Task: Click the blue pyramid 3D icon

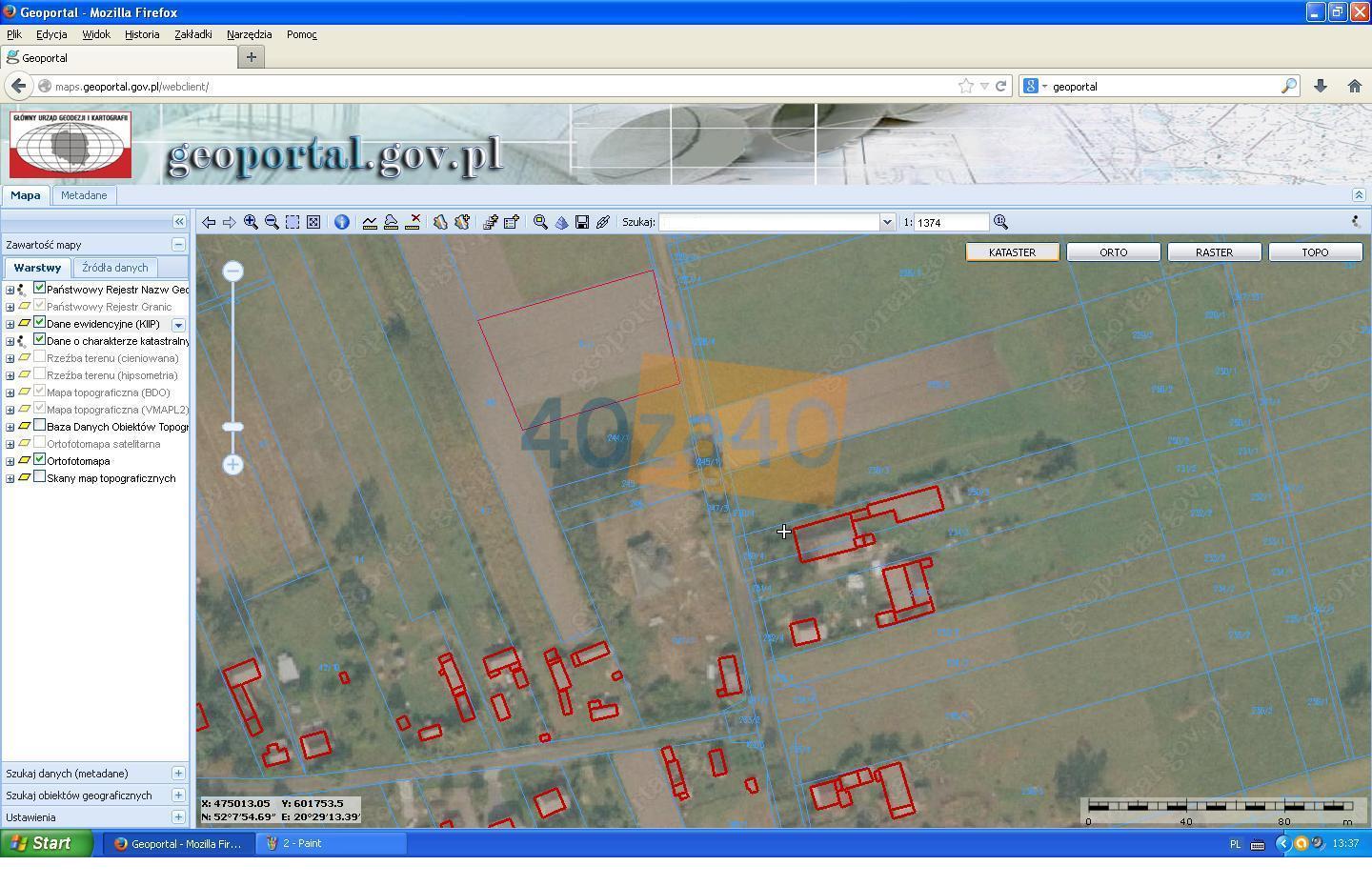Action: [561, 222]
